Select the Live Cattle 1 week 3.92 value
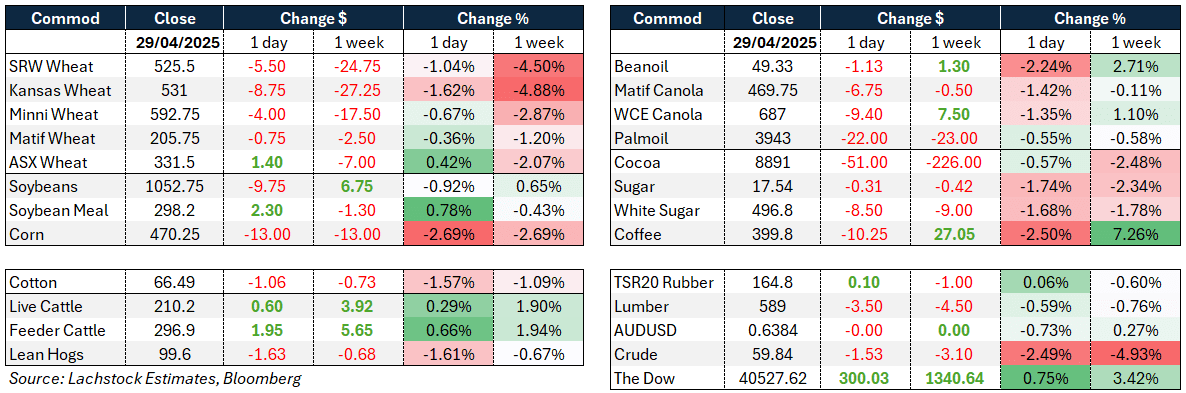This screenshot has width=1186, height=393. click(359, 306)
